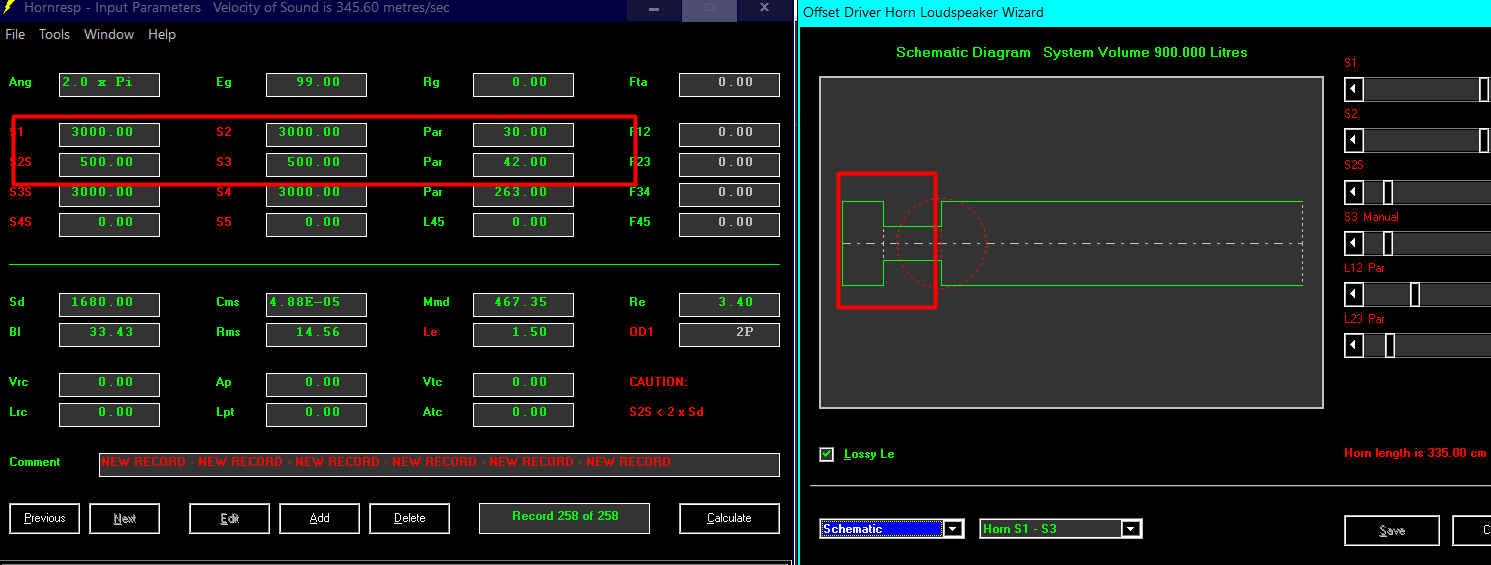Click the Calculate button

[729, 518]
